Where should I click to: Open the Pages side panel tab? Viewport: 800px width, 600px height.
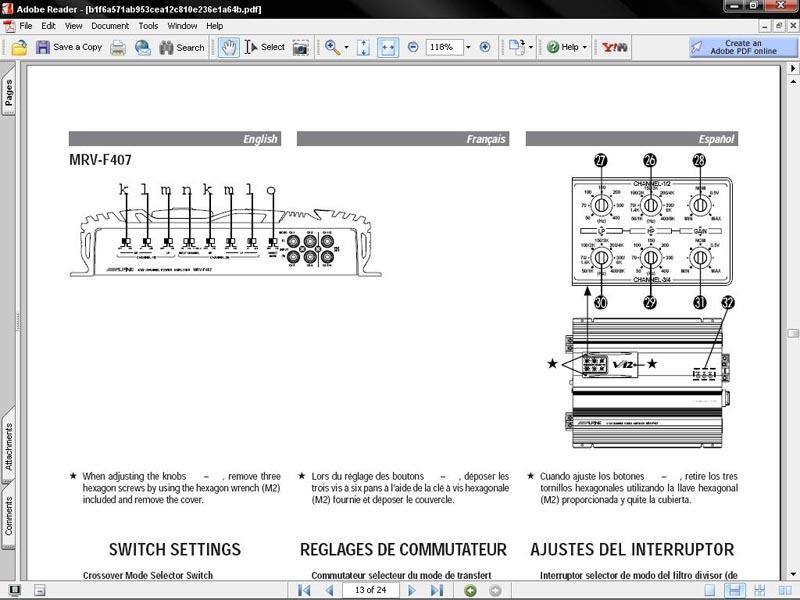pos(9,92)
